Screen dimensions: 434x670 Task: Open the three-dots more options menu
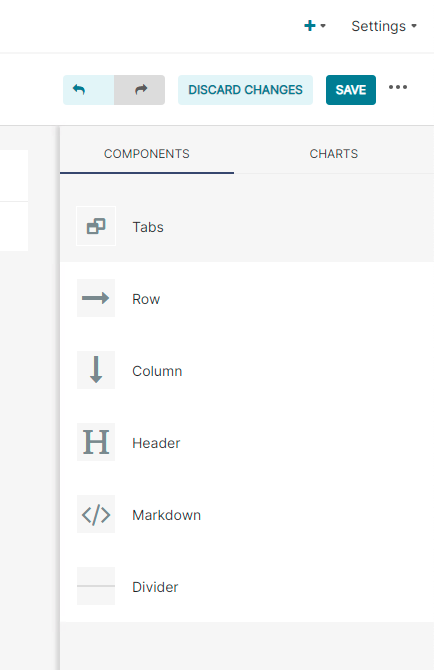398,88
